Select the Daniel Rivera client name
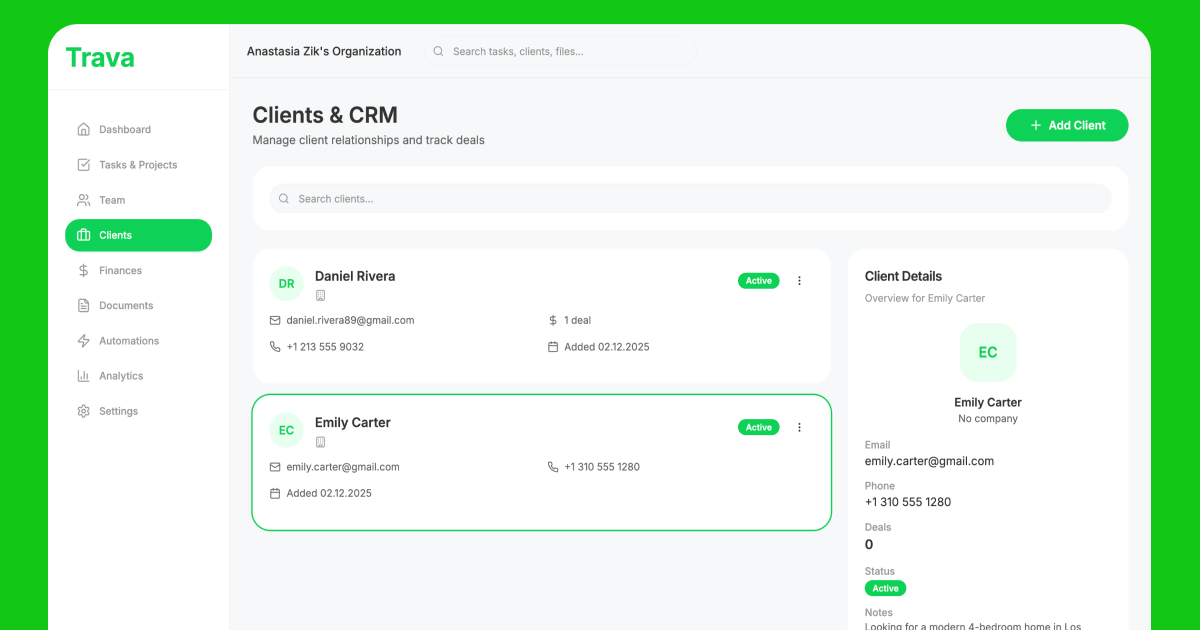 click(x=355, y=276)
